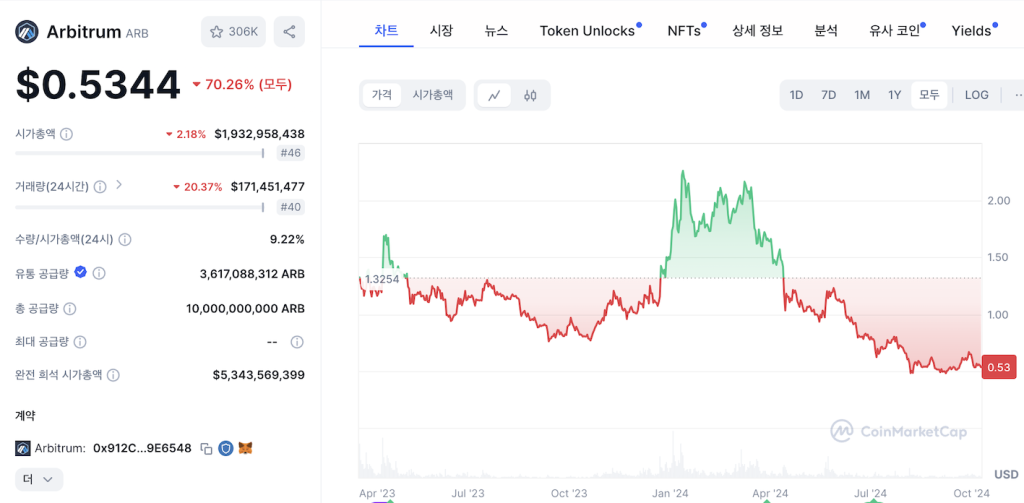1024x503 pixels.
Task: Open the 24-hour volume info icon
Action: 100,187
